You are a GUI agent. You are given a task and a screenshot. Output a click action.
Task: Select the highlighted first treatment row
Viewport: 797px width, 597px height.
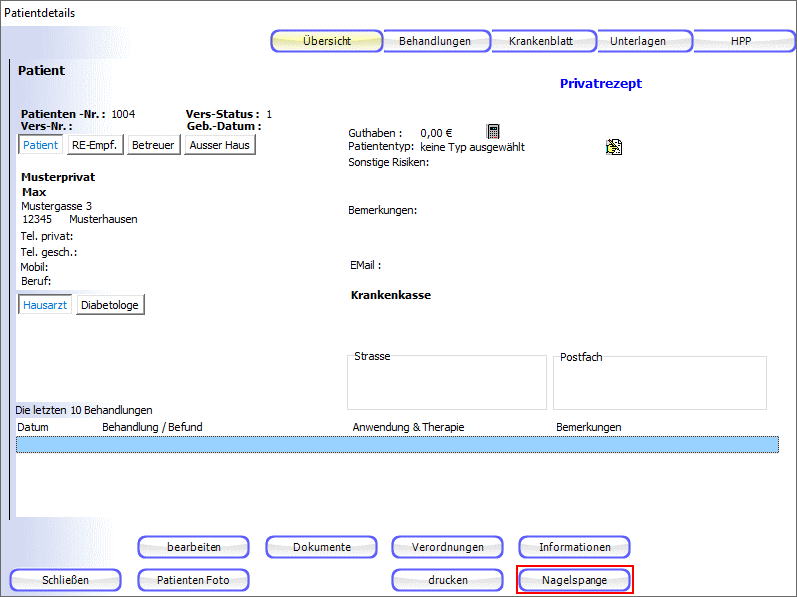point(397,445)
